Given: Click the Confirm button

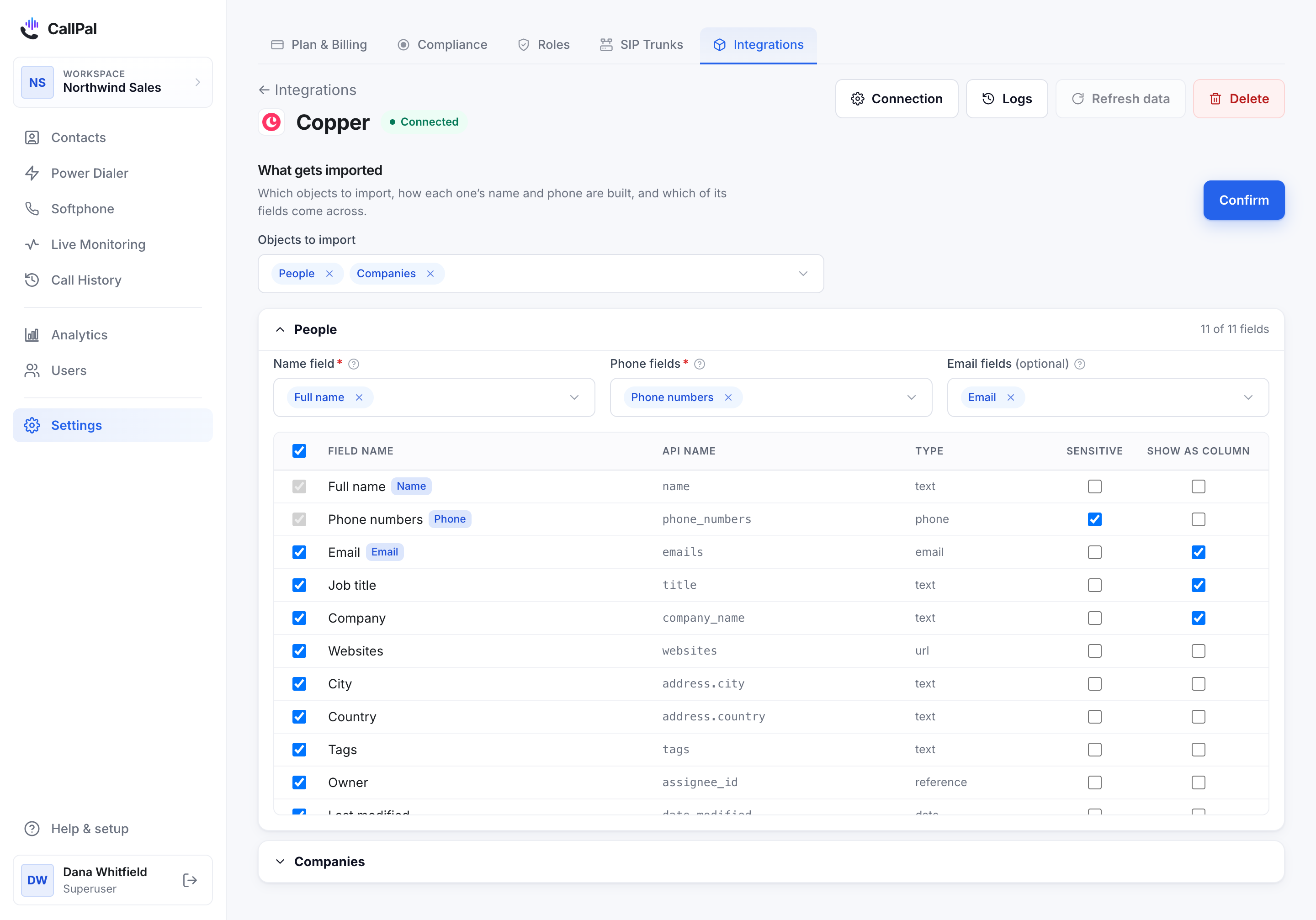Looking at the screenshot, I should click(1244, 200).
